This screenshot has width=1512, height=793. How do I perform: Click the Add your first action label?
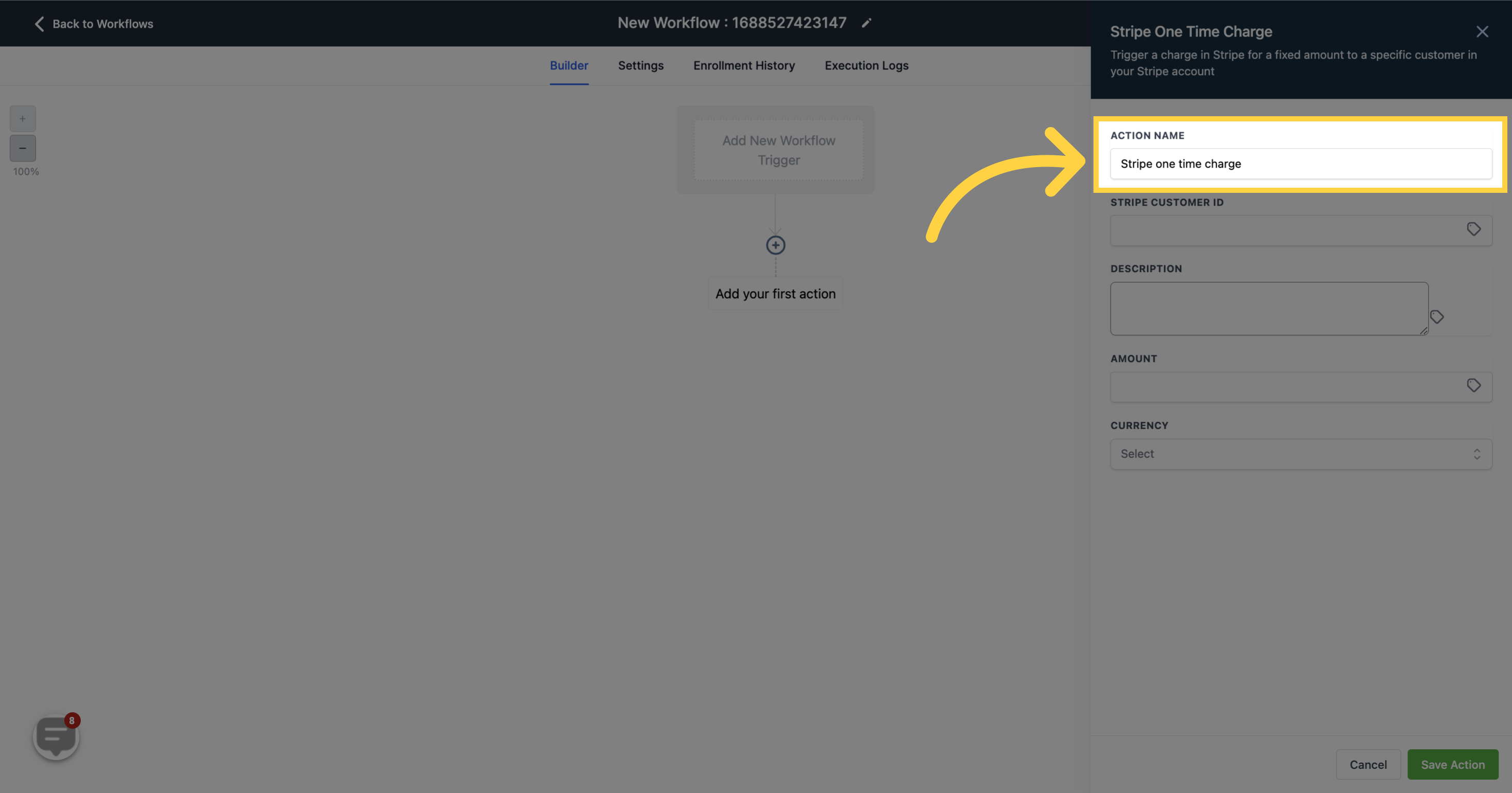click(775, 294)
